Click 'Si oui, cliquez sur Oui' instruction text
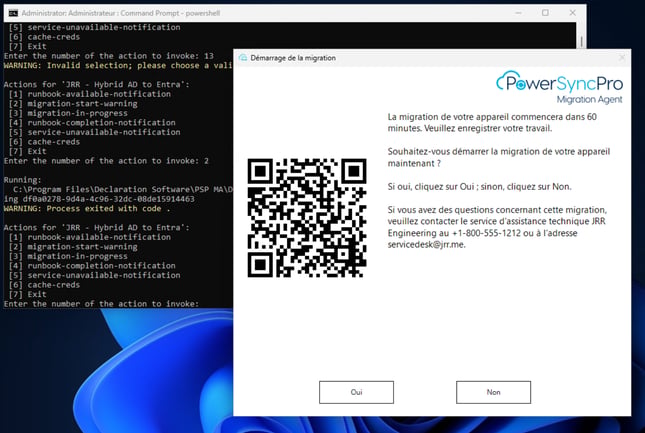This screenshot has width=645, height=433. click(479, 187)
